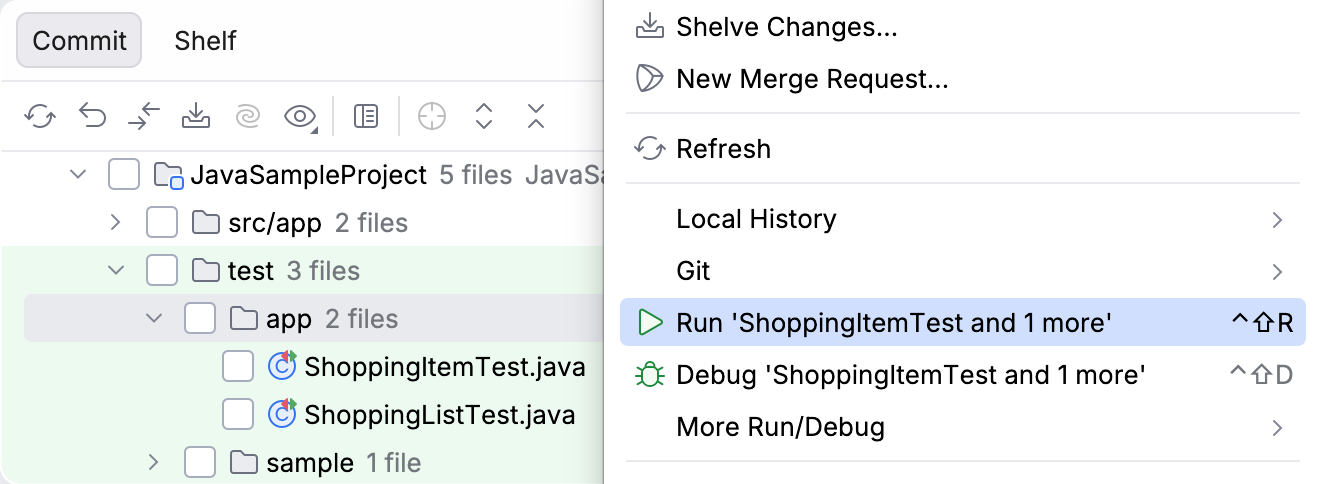Open the eye View Options icon
The image size is (1322, 484).
[x=300, y=117]
